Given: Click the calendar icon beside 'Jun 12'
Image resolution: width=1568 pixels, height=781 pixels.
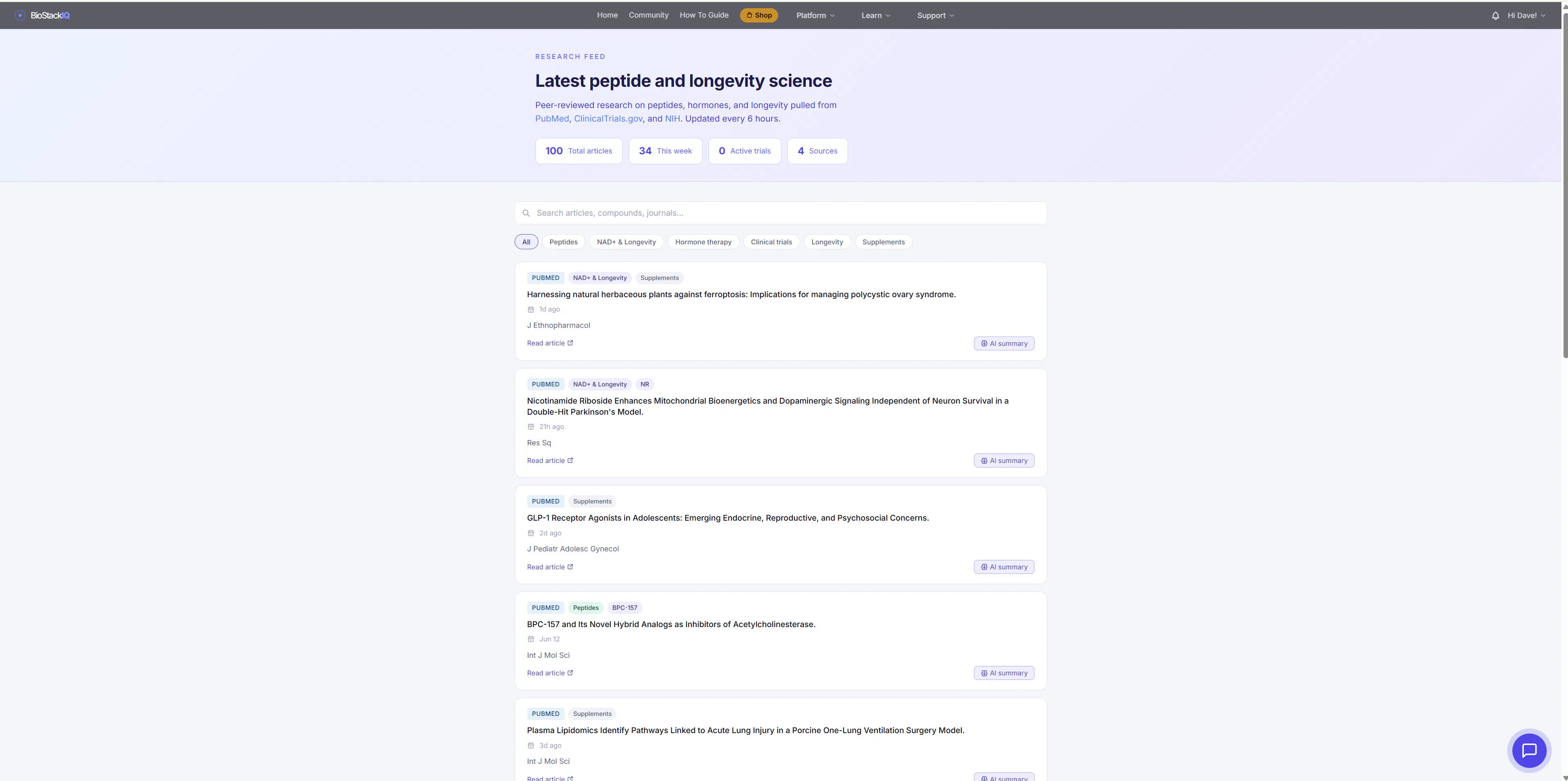Looking at the screenshot, I should tap(531, 639).
